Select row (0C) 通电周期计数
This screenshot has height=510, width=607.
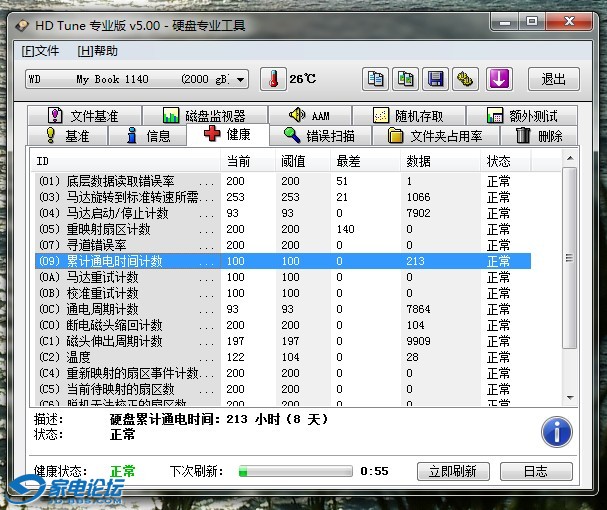point(283,309)
